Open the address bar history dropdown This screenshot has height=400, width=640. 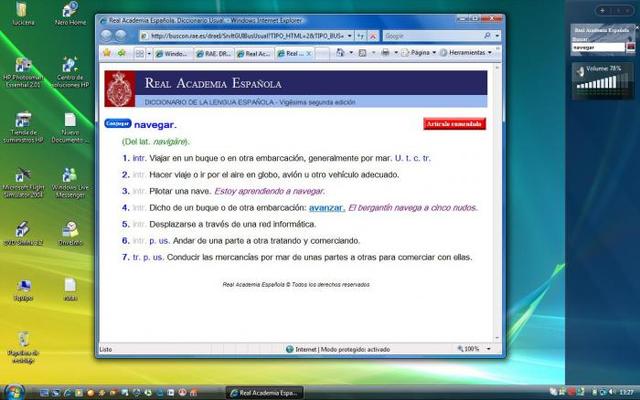[349, 36]
